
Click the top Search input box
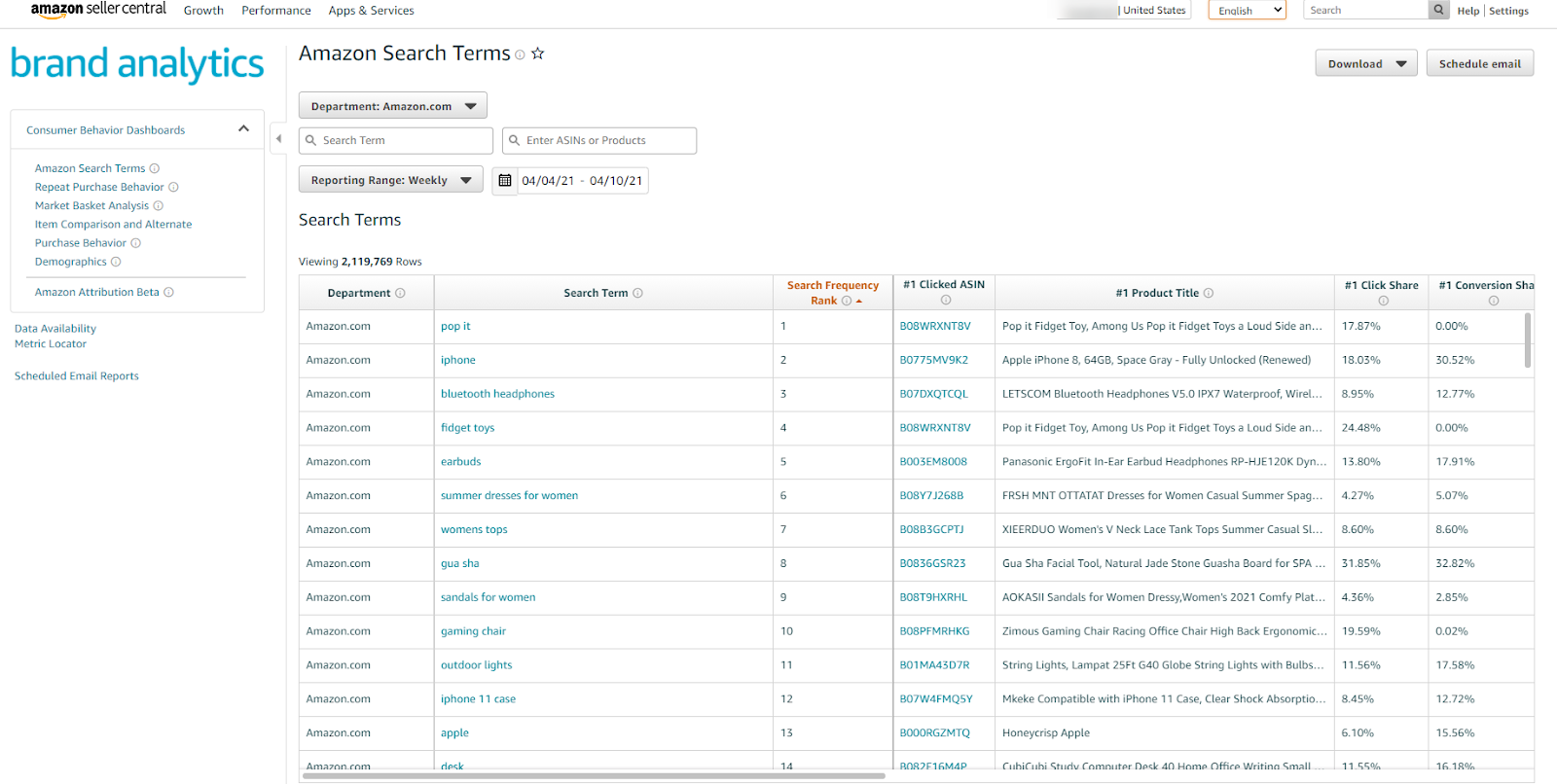(1365, 10)
